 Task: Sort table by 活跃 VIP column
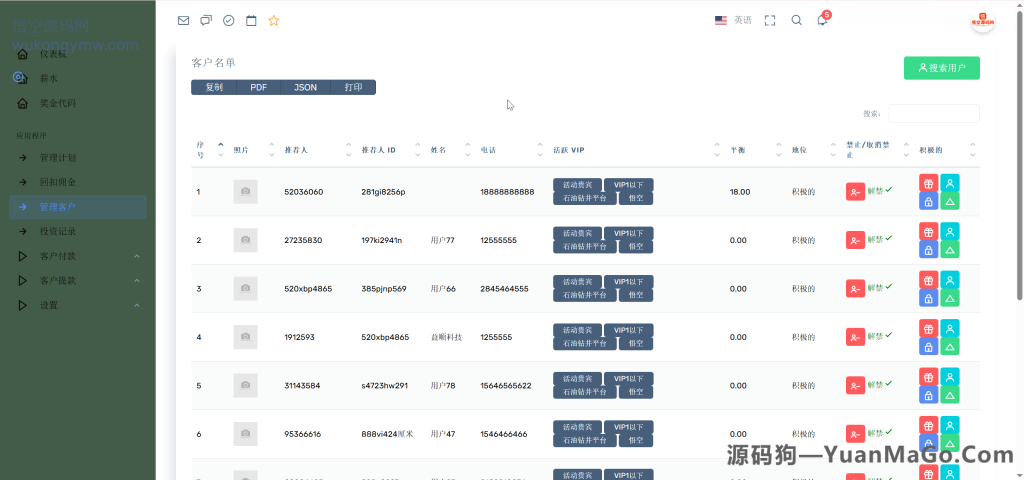[x=635, y=150]
